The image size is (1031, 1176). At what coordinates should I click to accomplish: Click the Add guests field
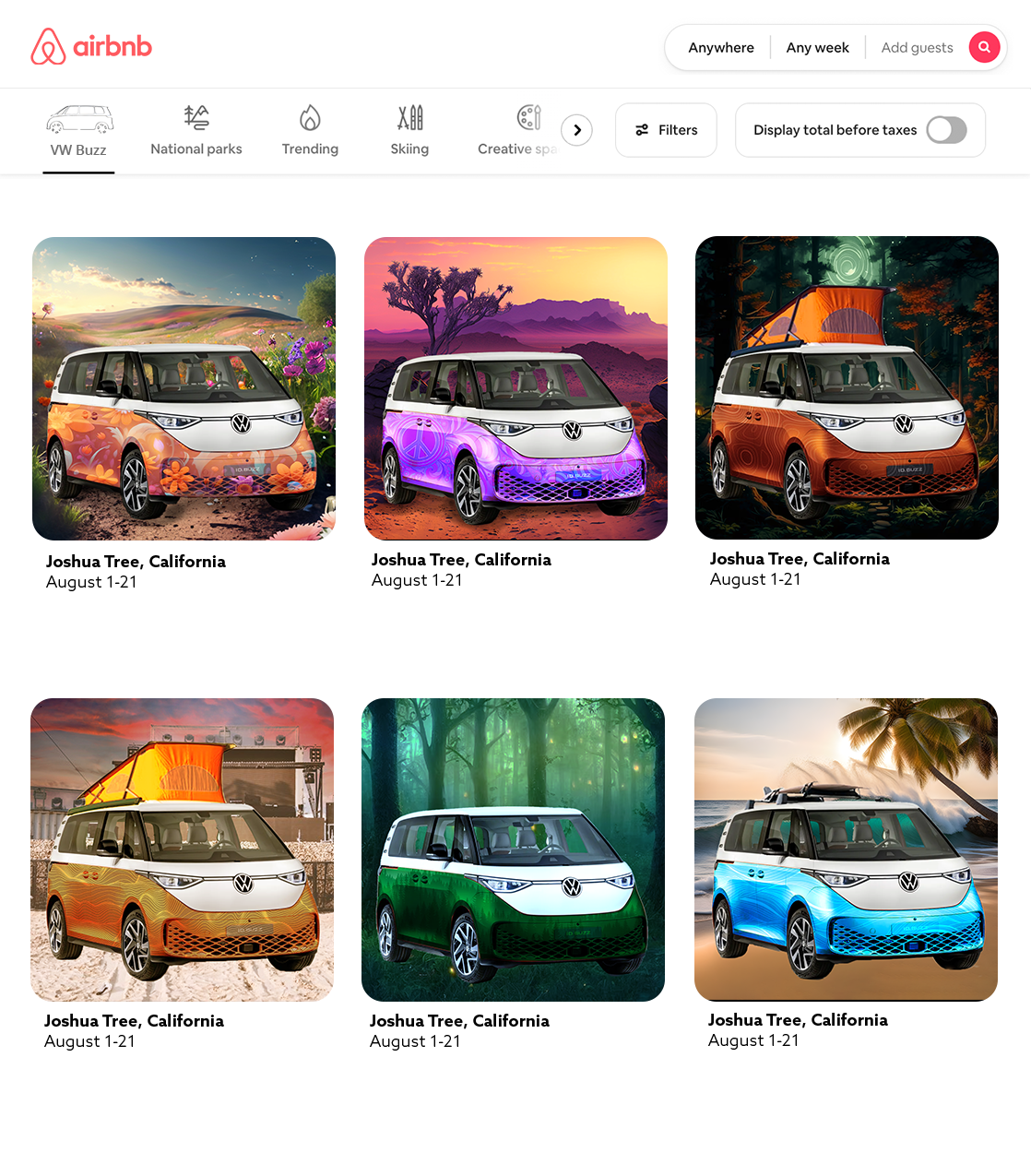[917, 47]
